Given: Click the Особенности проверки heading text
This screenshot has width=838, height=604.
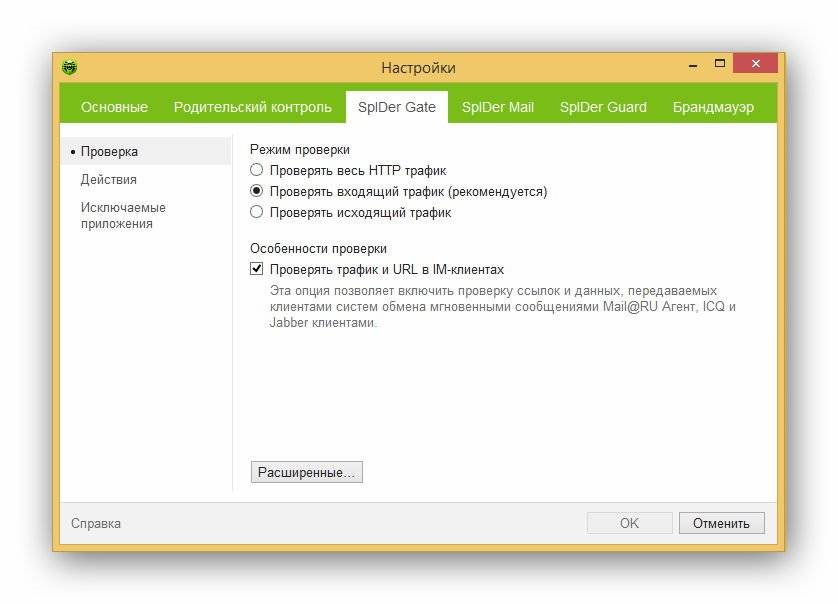Looking at the screenshot, I should pos(319,249).
